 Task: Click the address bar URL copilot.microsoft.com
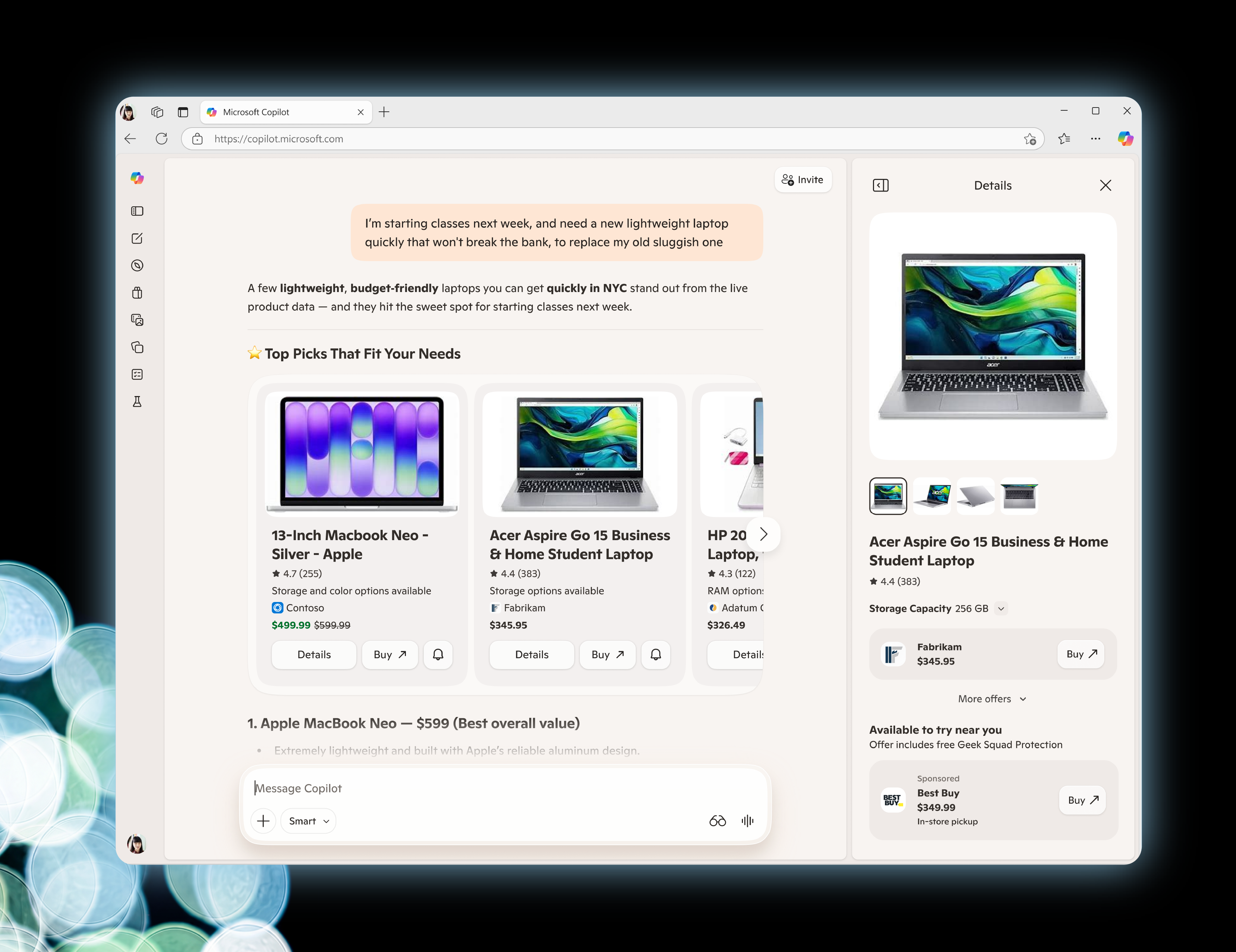pos(278,139)
